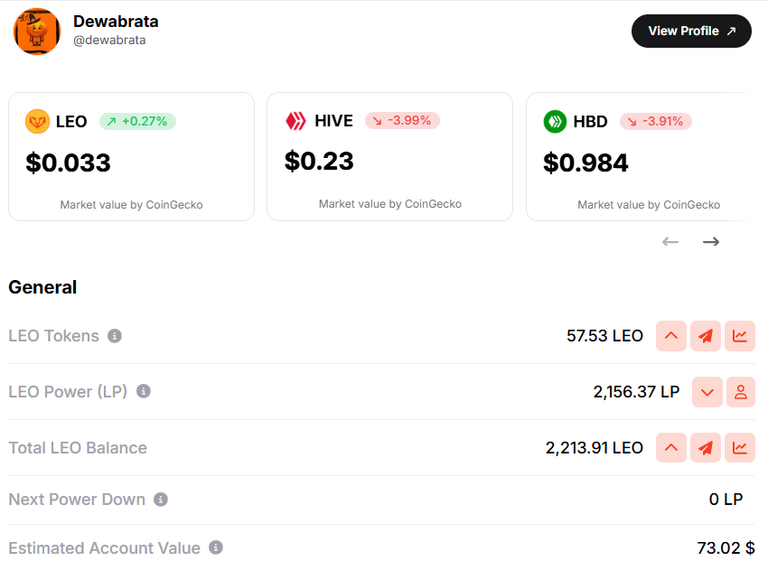Click power up arrow in LEO Tokens row
This screenshot has width=768, height=569.
(x=671, y=336)
